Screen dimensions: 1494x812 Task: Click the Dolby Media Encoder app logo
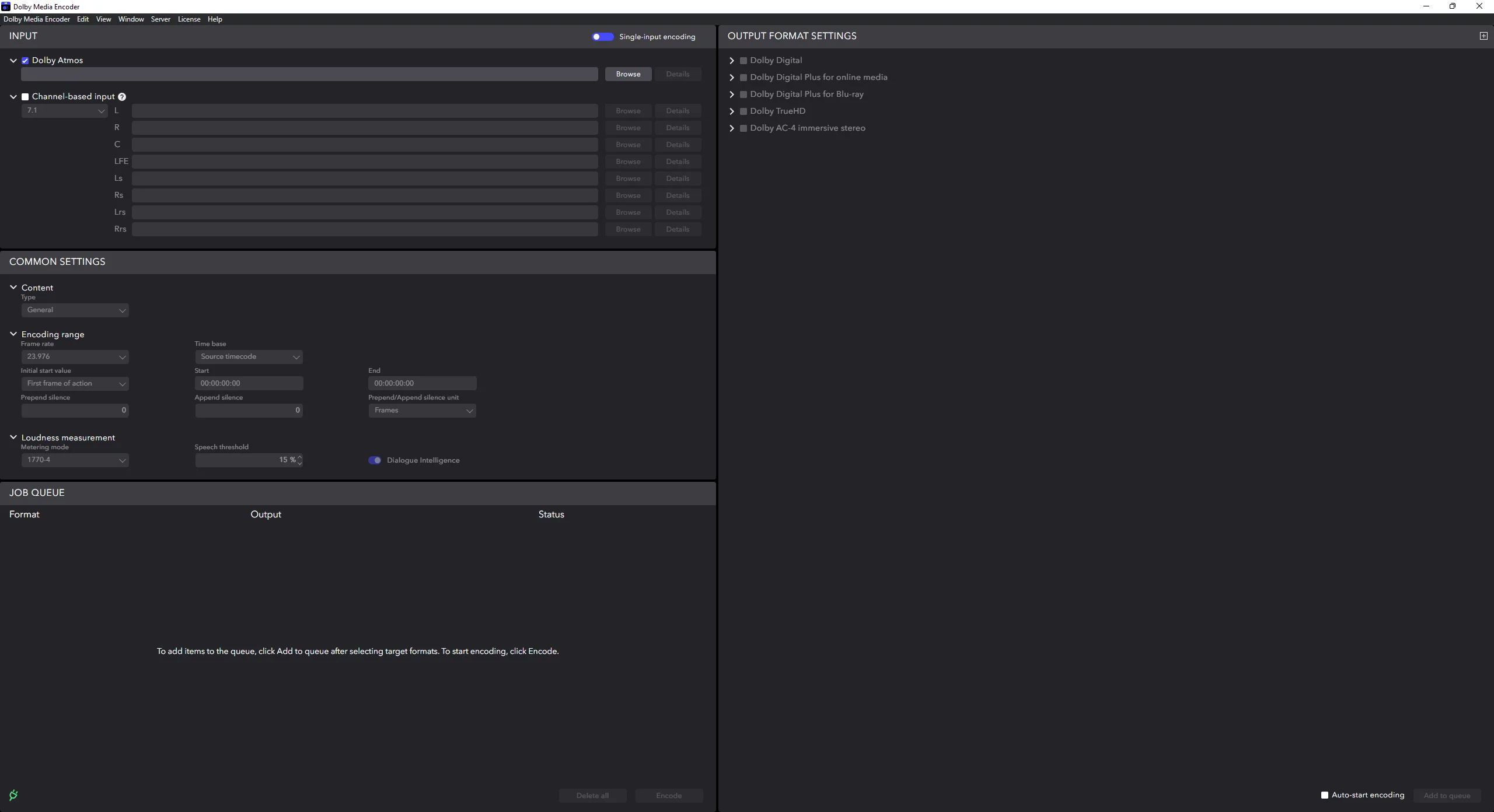pyautogui.click(x=6, y=6)
